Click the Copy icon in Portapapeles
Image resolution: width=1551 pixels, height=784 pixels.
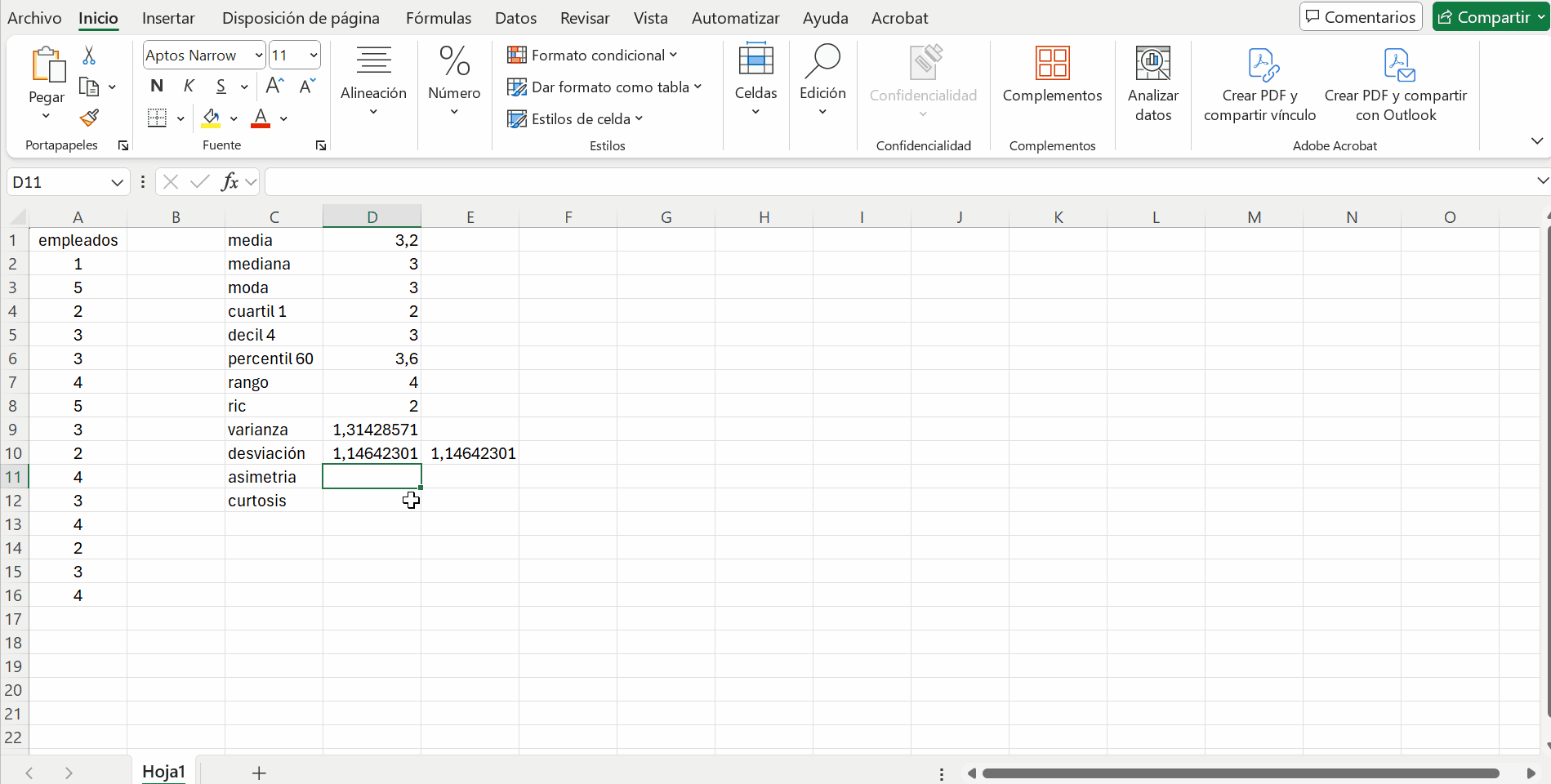coord(88,87)
